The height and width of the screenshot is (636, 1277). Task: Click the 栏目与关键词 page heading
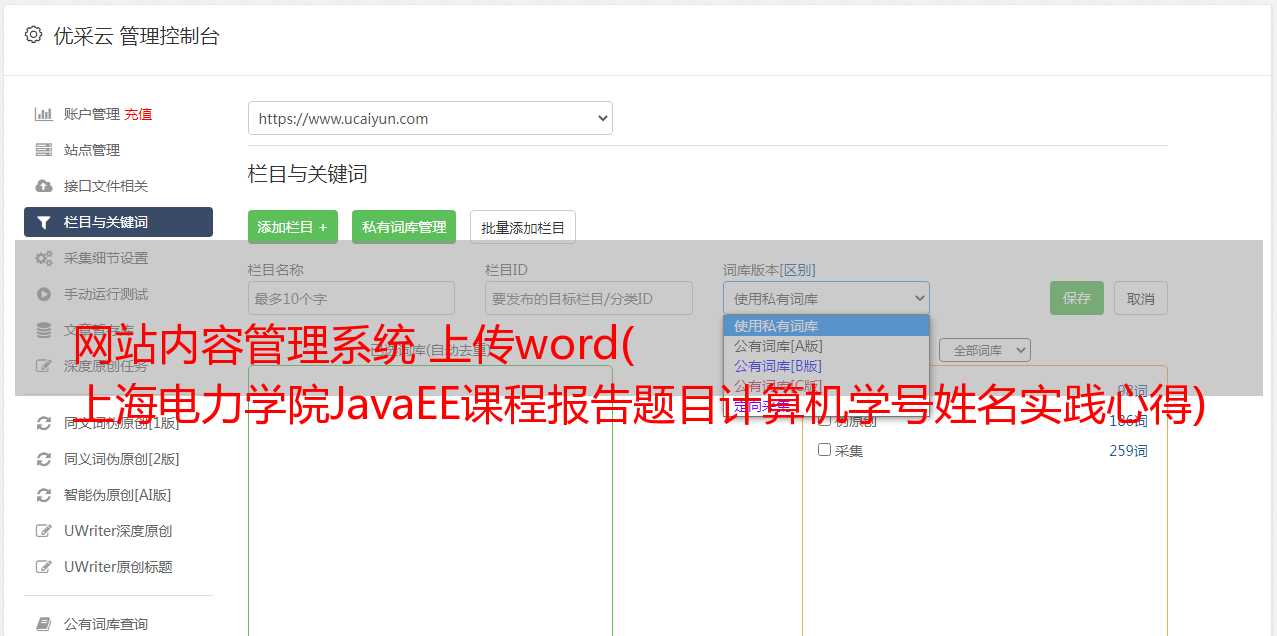(308, 174)
